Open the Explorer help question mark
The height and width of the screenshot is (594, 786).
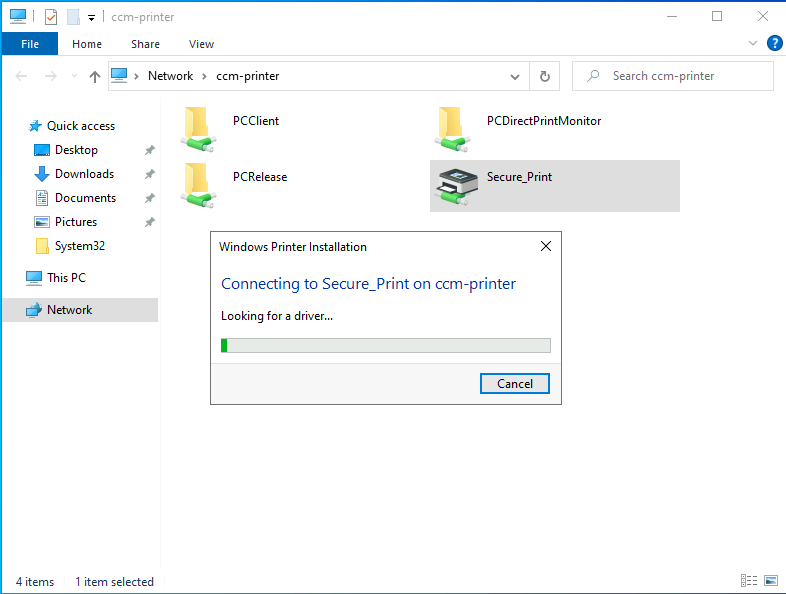click(x=774, y=43)
